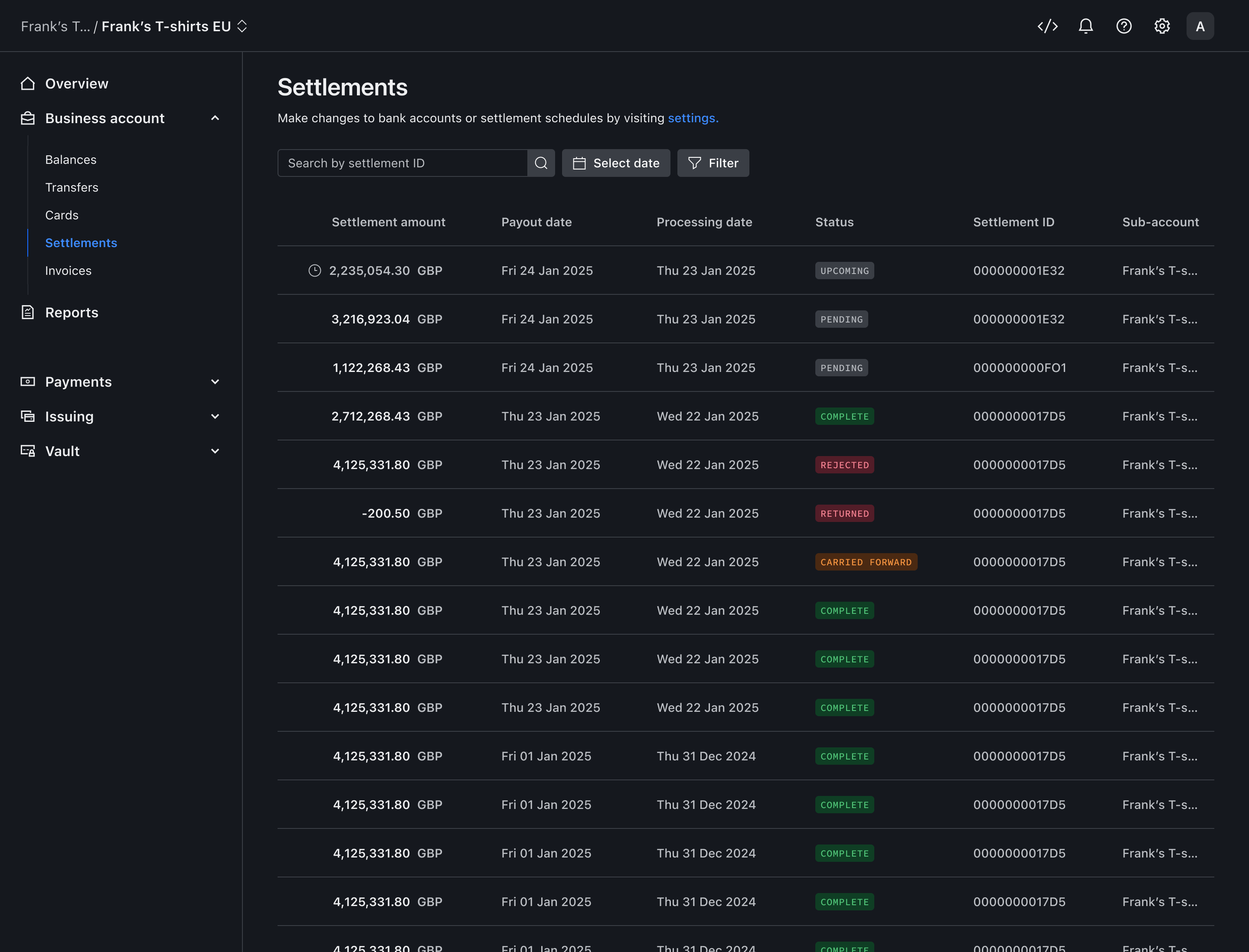This screenshot has width=1249, height=952.
Task: Open notifications bell
Action: click(1085, 26)
